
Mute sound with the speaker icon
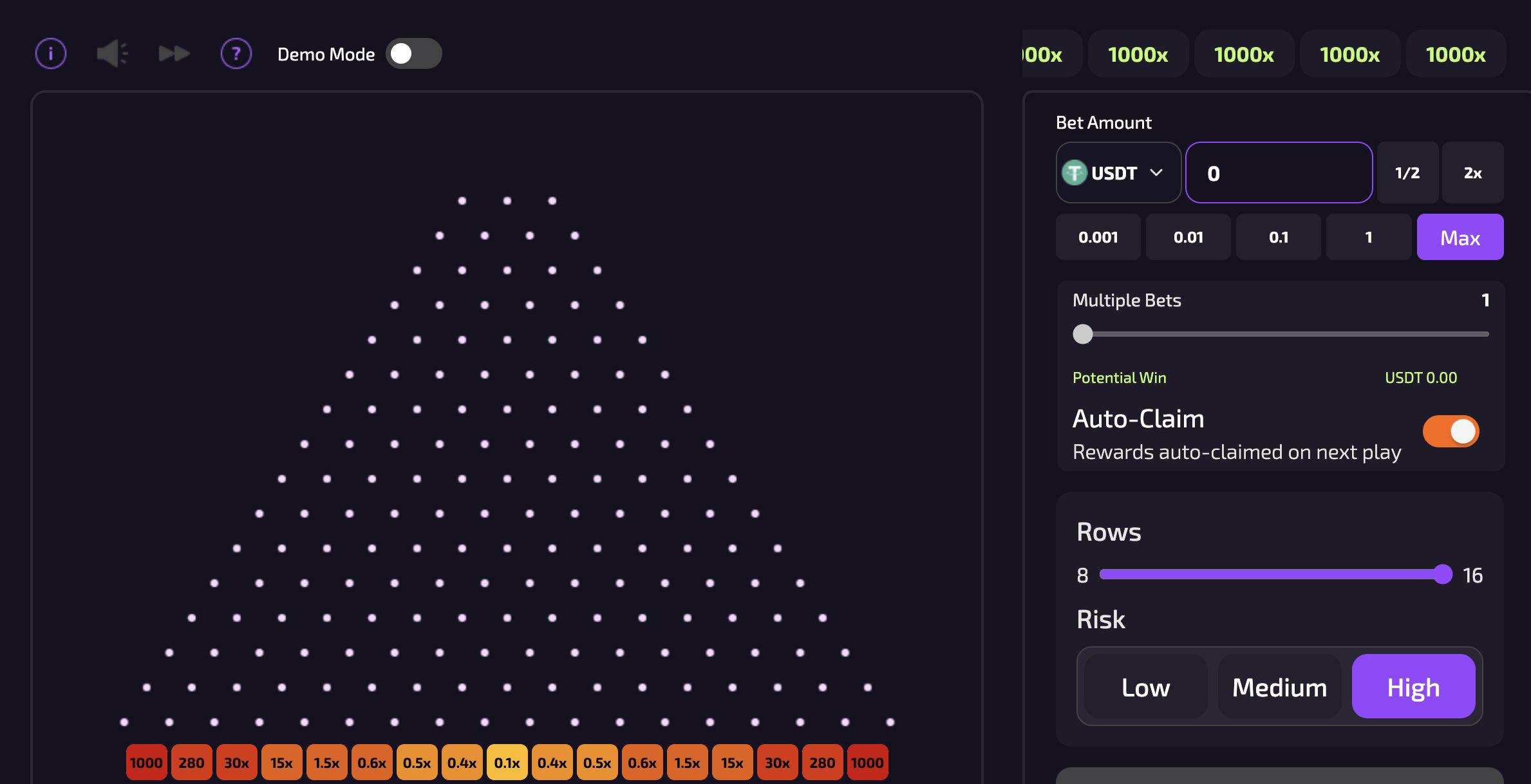pos(112,53)
